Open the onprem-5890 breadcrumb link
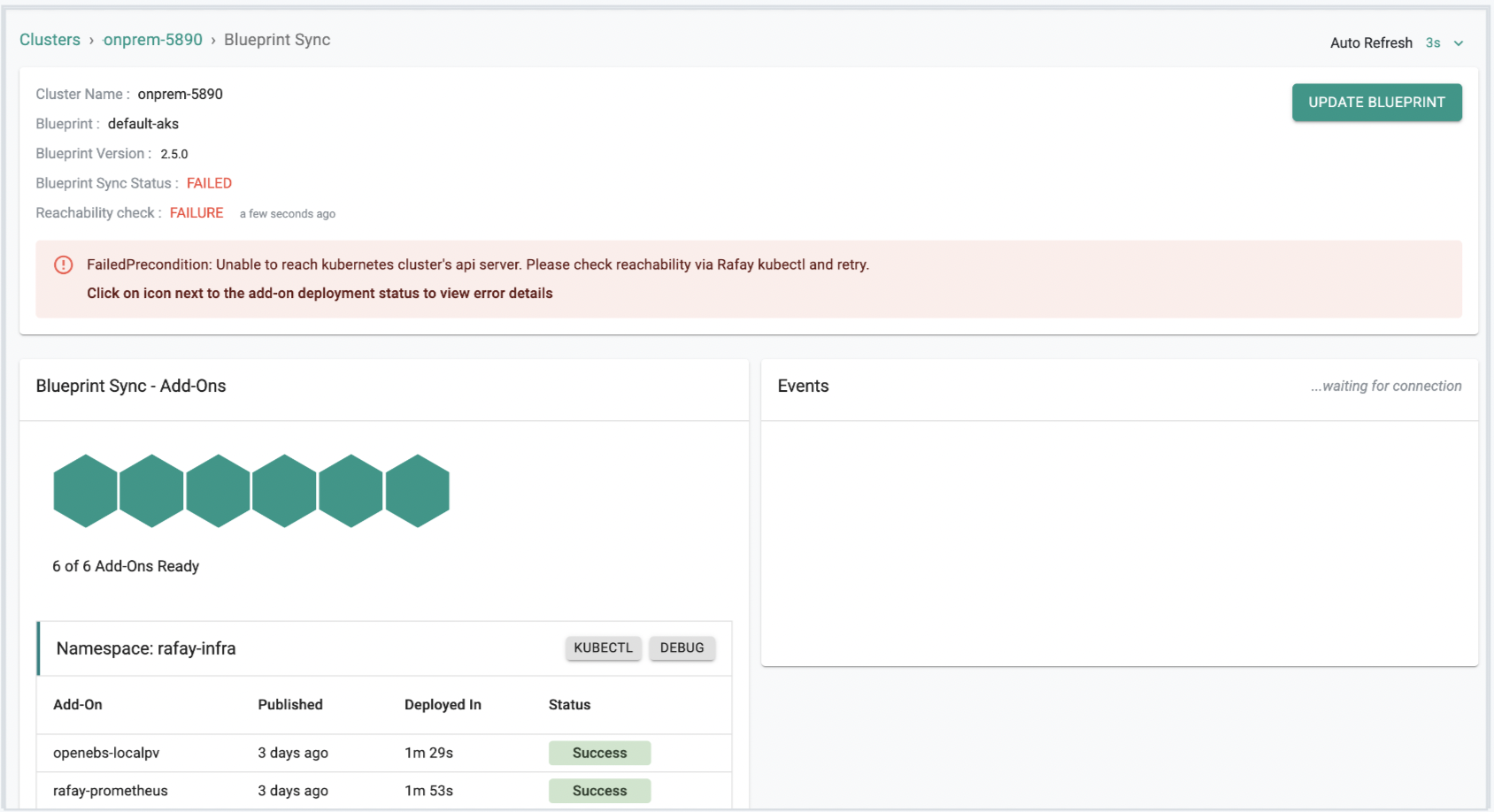The image size is (1494, 812). (x=153, y=40)
